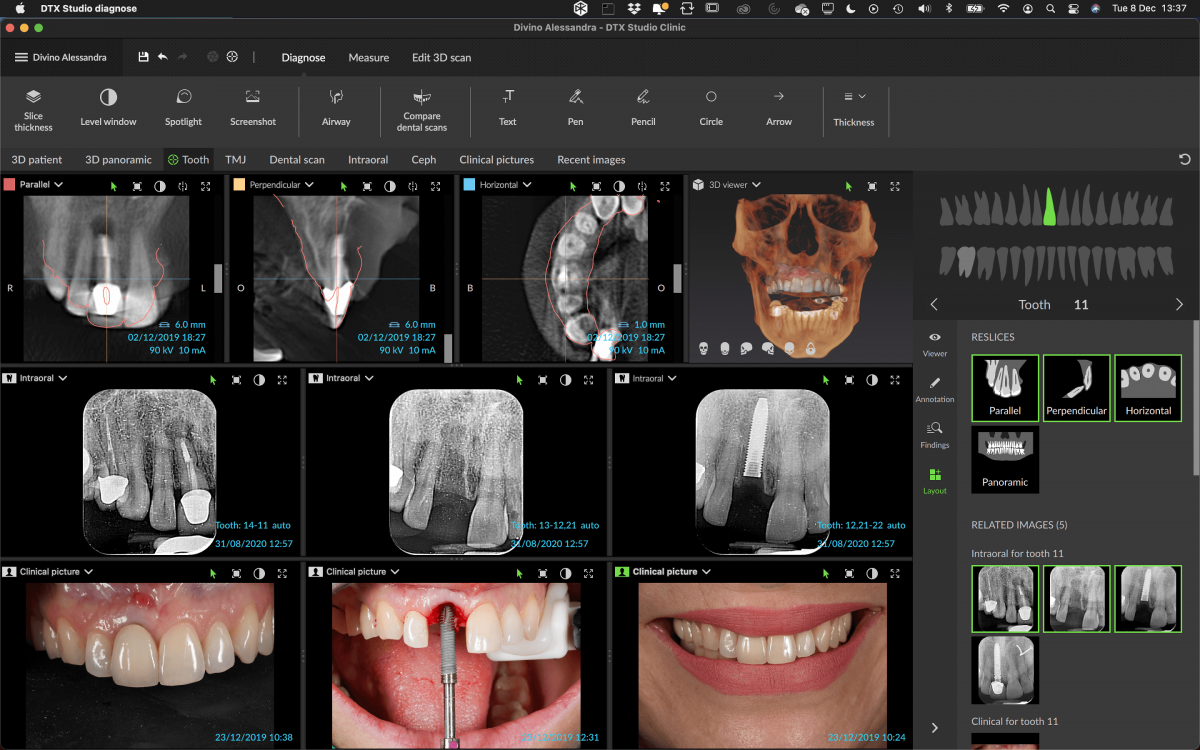
Task: Go to next tooth with right chevron
Action: (x=1179, y=304)
